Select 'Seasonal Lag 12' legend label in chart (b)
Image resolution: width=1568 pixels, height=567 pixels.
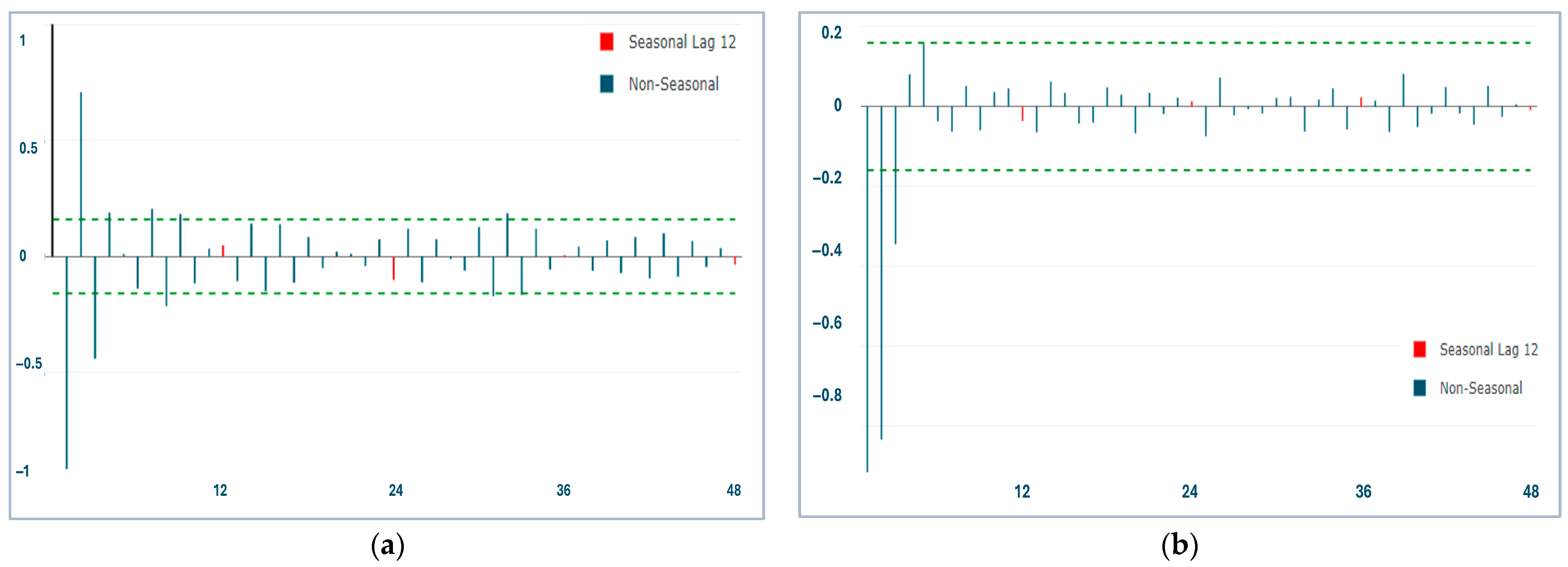tap(1488, 349)
